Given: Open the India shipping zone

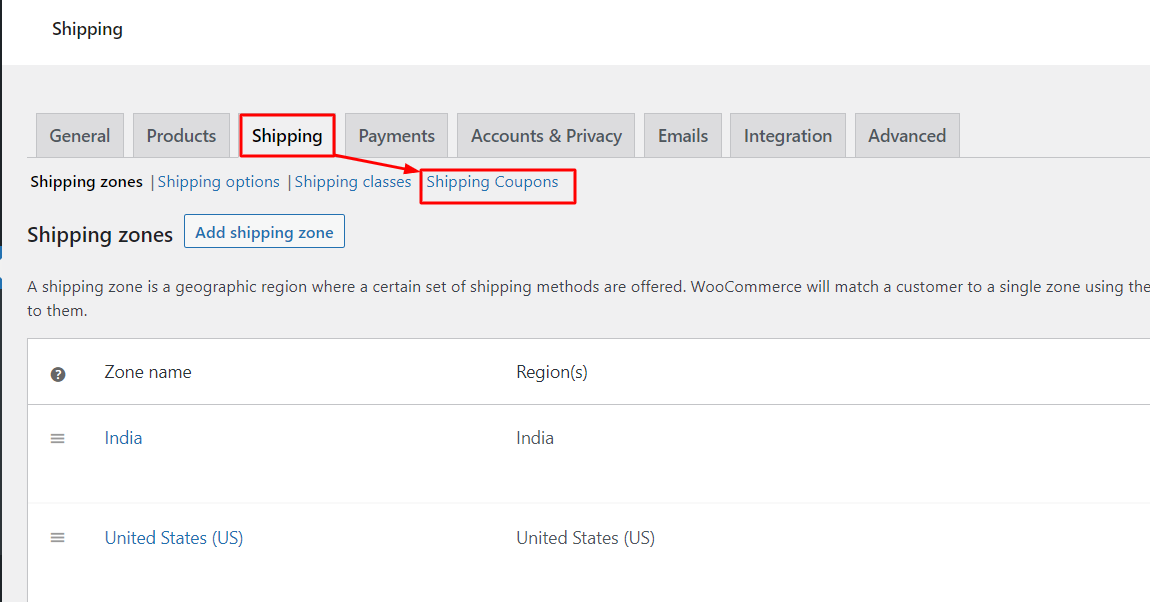Looking at the screenshot, I should (x=122, y=437).
